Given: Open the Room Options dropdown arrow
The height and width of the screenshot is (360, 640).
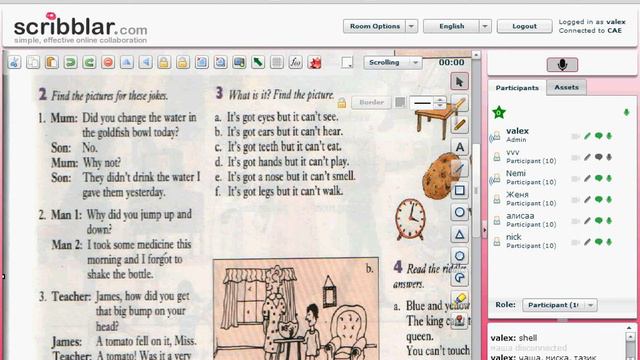Looking at the screenshot, I should pos(411,27).
